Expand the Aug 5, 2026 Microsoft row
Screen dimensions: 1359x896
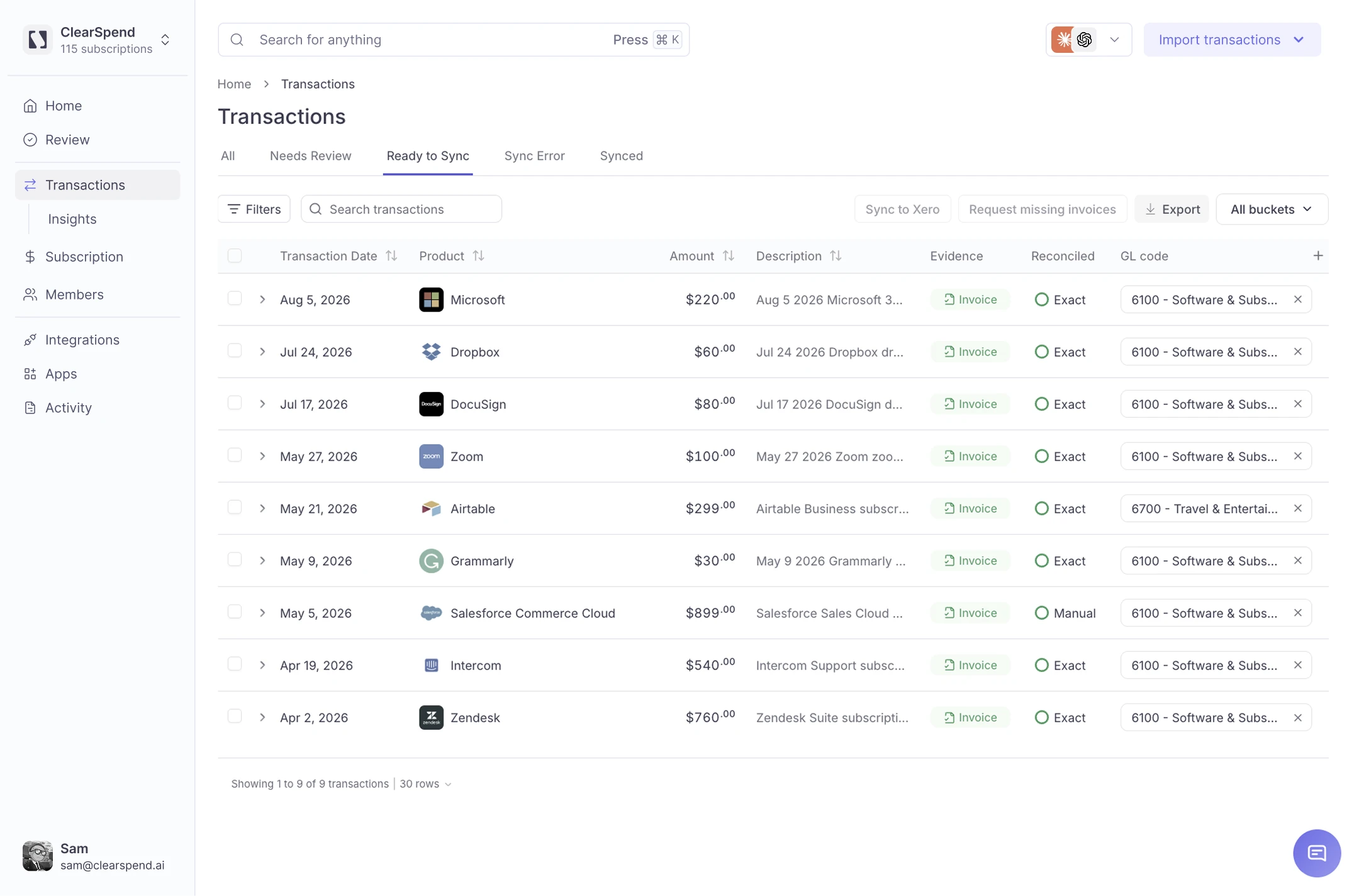(x=262, y=300)
